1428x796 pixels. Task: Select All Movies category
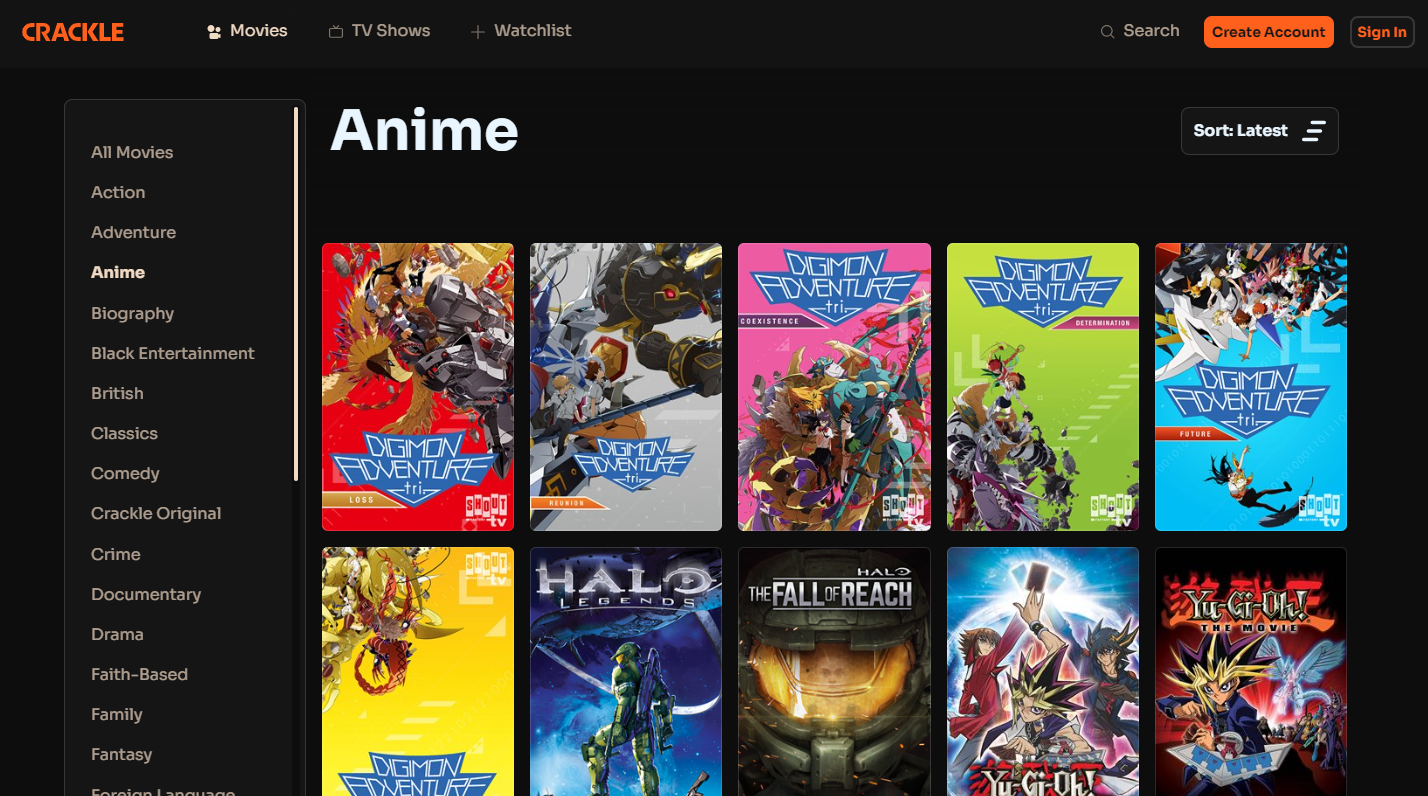tap(132, 152)
